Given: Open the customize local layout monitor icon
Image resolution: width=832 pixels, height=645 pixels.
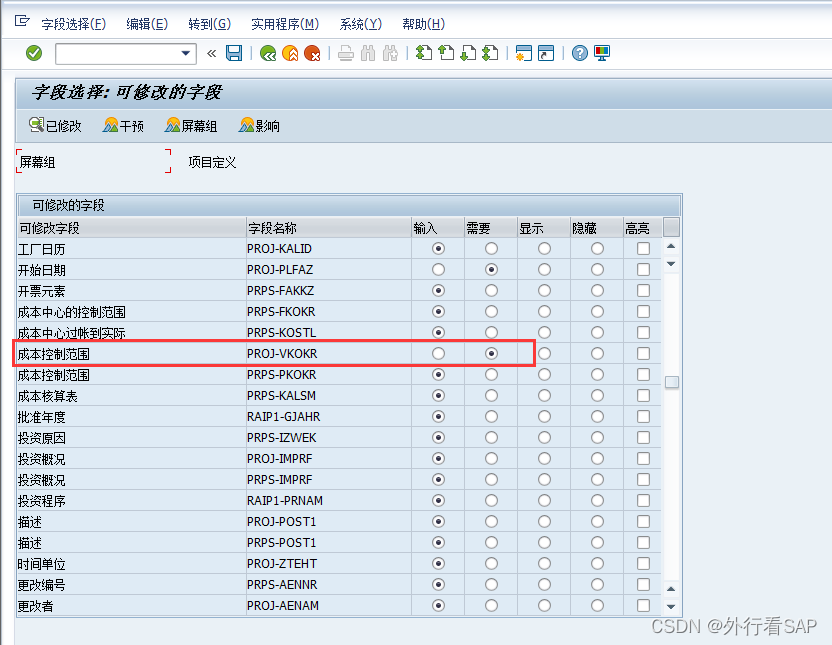Looking at the screenshot, I should [x=602, y=53].
